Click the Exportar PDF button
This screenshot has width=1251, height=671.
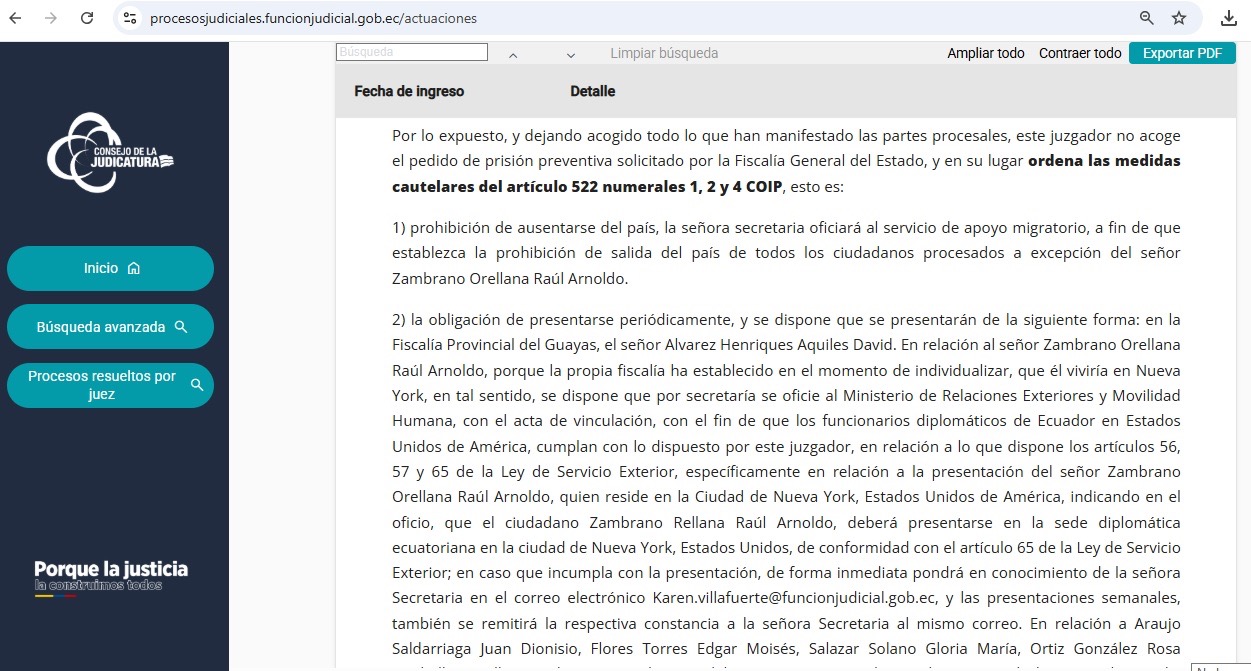click(x=1182, y=53)
